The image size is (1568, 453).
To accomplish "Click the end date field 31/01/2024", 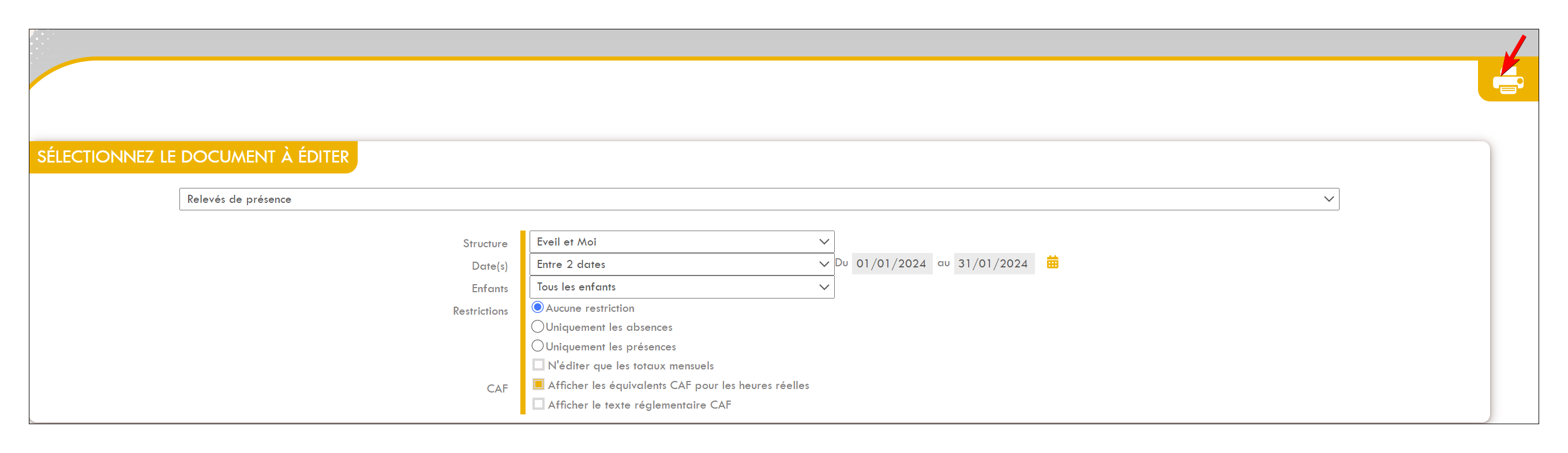I will (993, 263).
